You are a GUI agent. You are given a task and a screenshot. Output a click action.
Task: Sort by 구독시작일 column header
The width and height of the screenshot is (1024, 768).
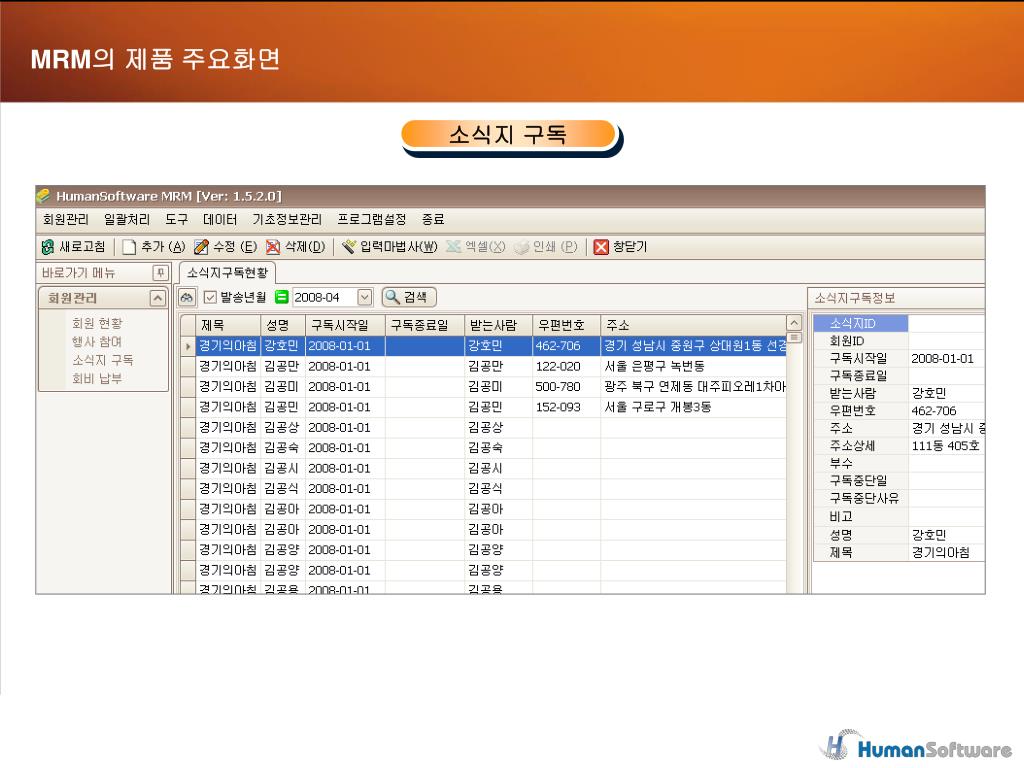[x=345, y=325]
